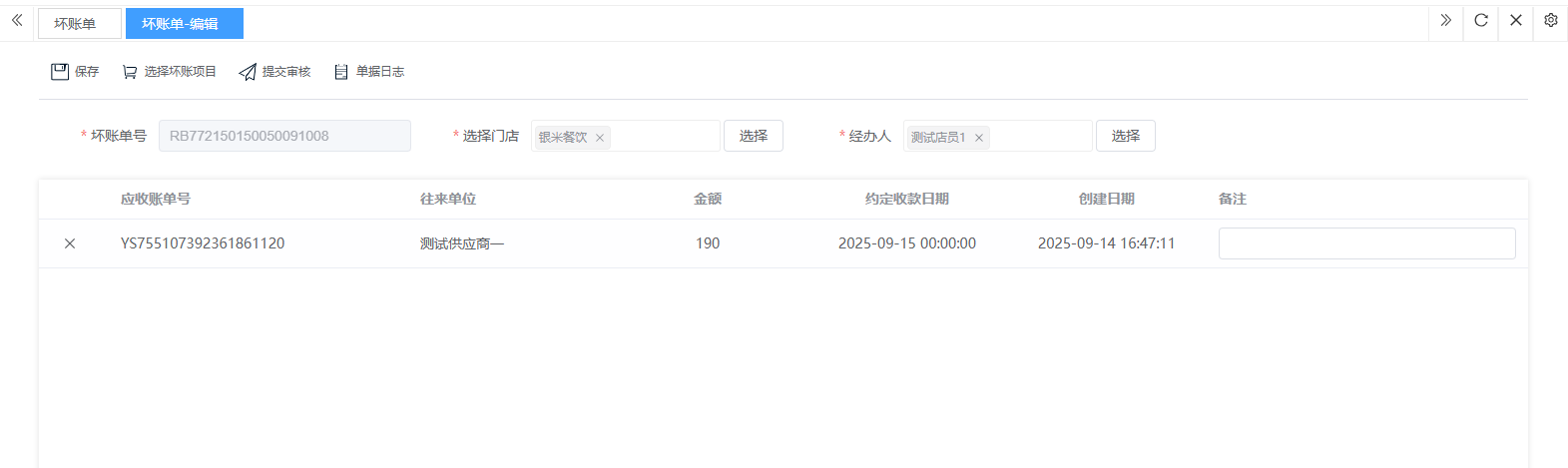Remove the 银米餐饮 store tag
The image size is (1568, 468).
(600, 138)
